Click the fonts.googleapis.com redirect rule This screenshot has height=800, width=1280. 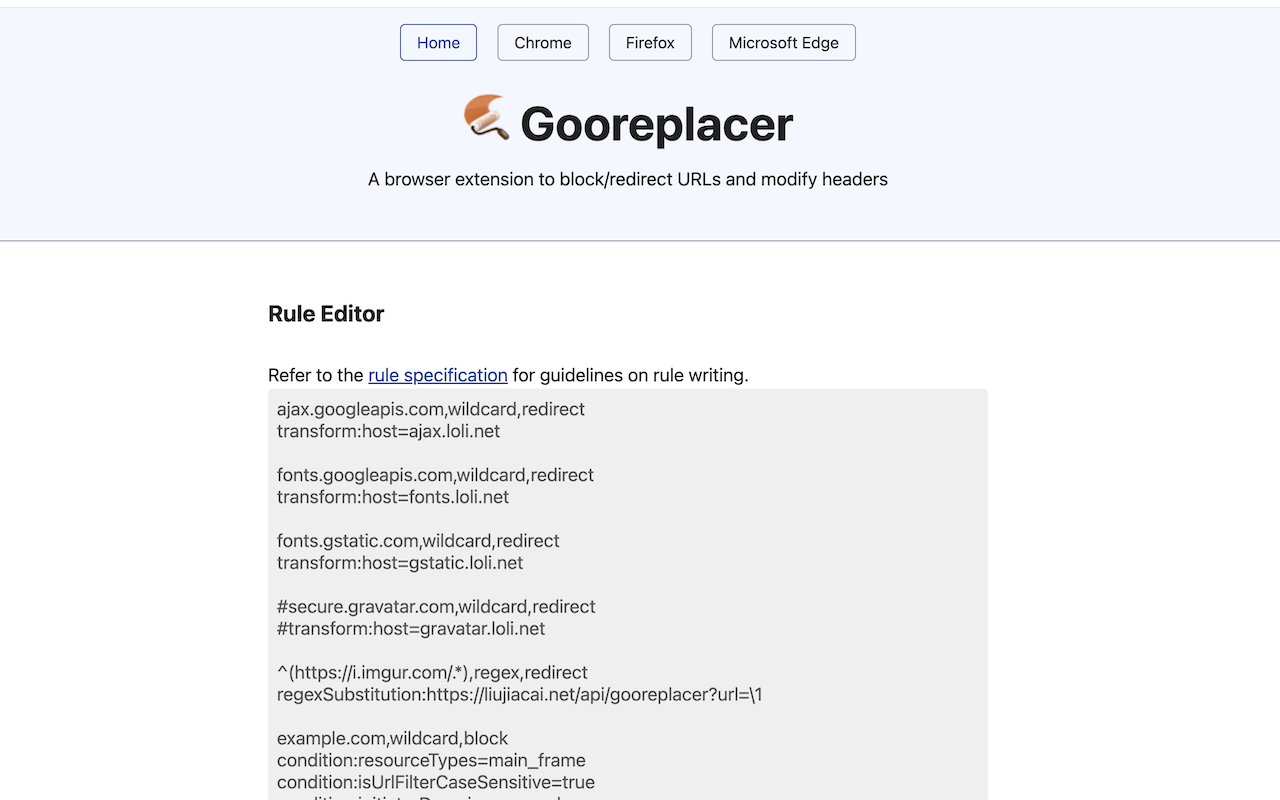[x=435, y=475]
